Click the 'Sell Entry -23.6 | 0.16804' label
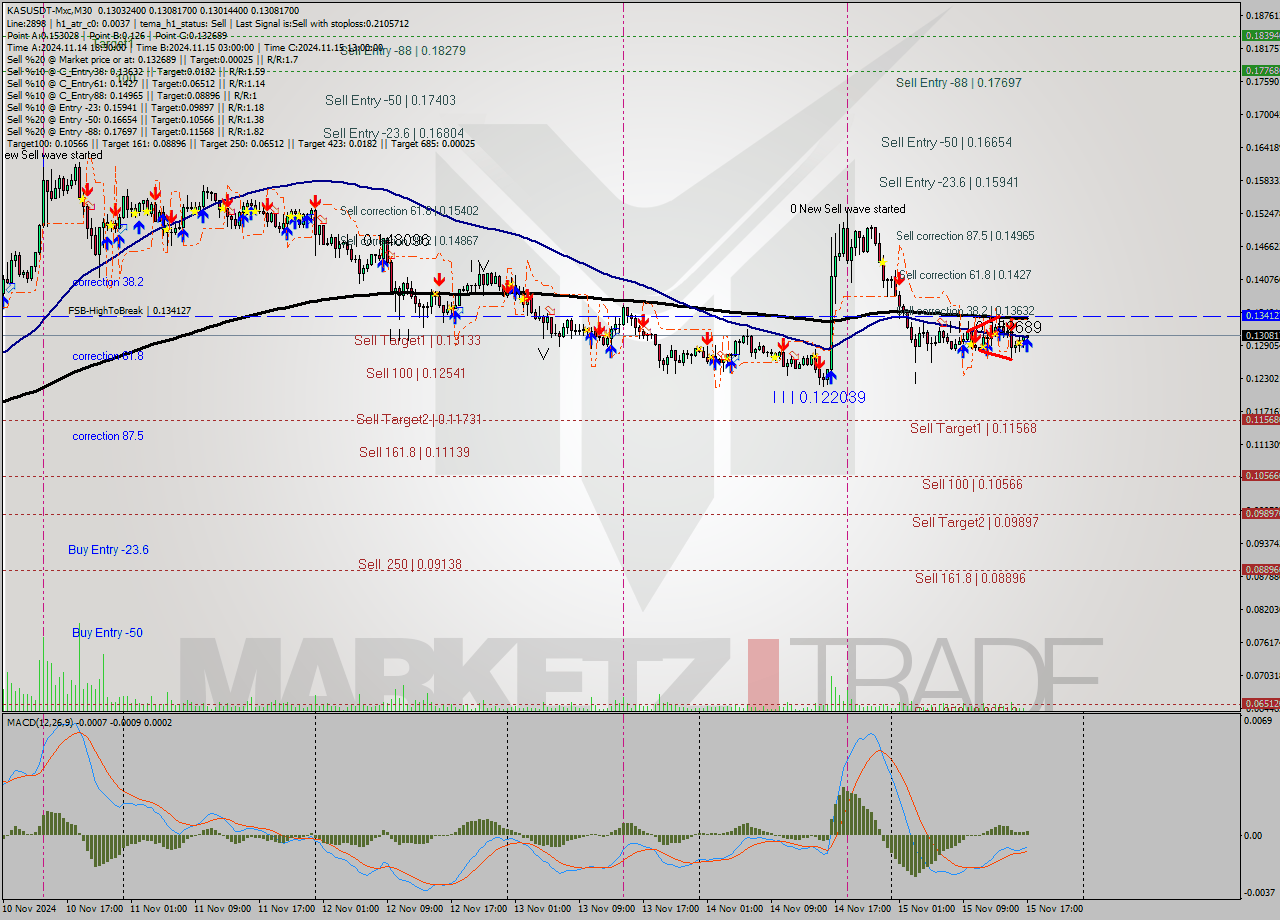This screenshot has width=1280, height=920. 394,133
